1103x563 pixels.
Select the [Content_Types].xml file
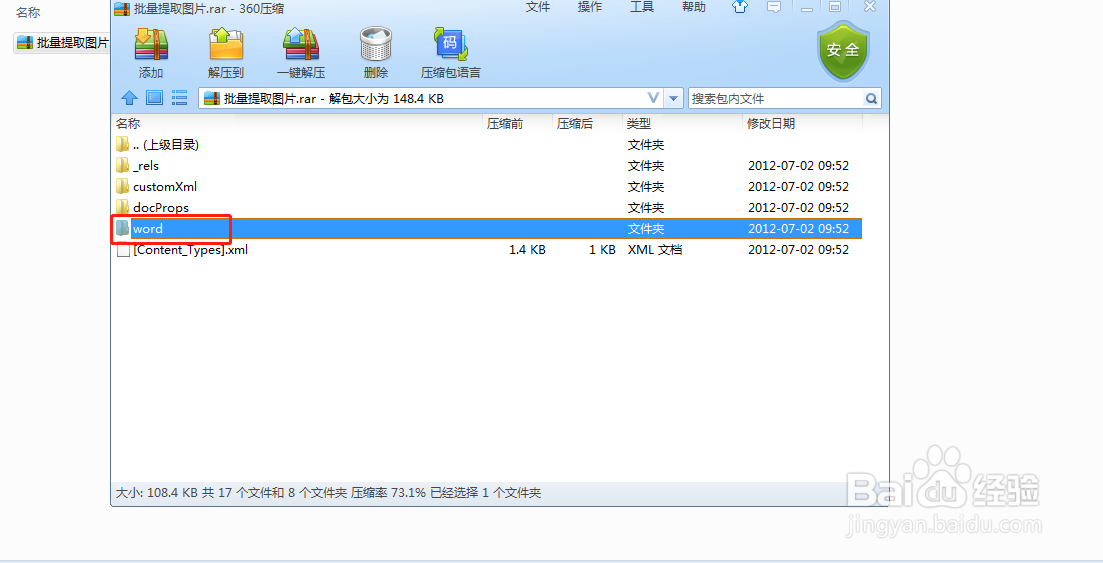(487, 250)
